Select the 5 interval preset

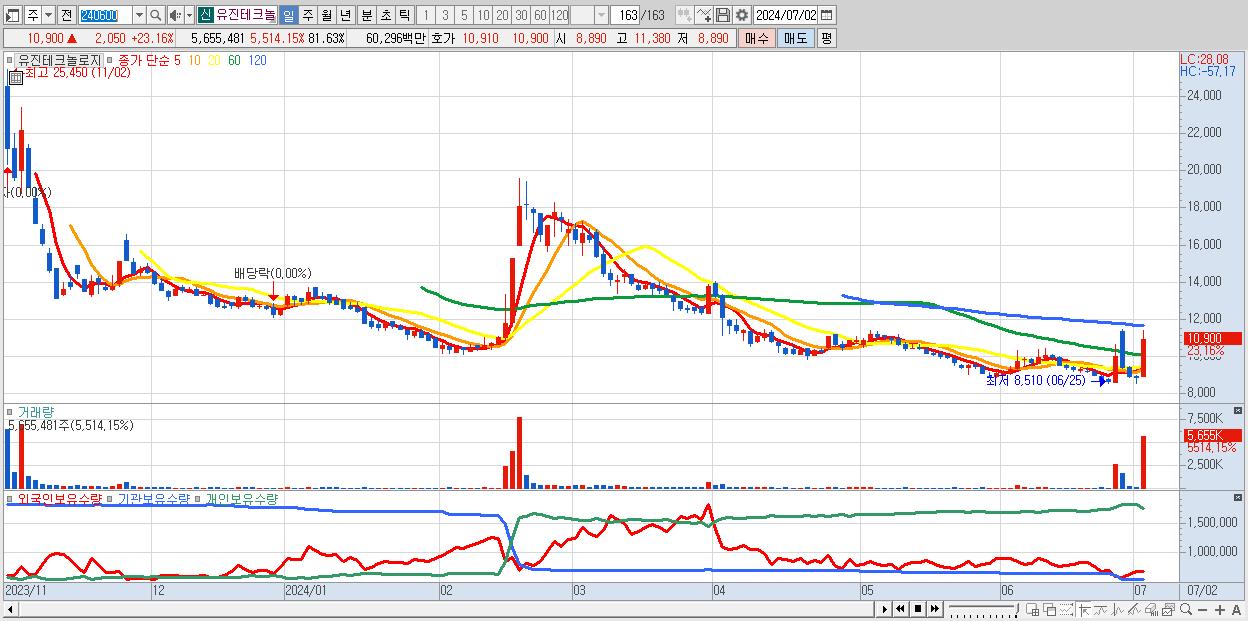coord(464,15)
